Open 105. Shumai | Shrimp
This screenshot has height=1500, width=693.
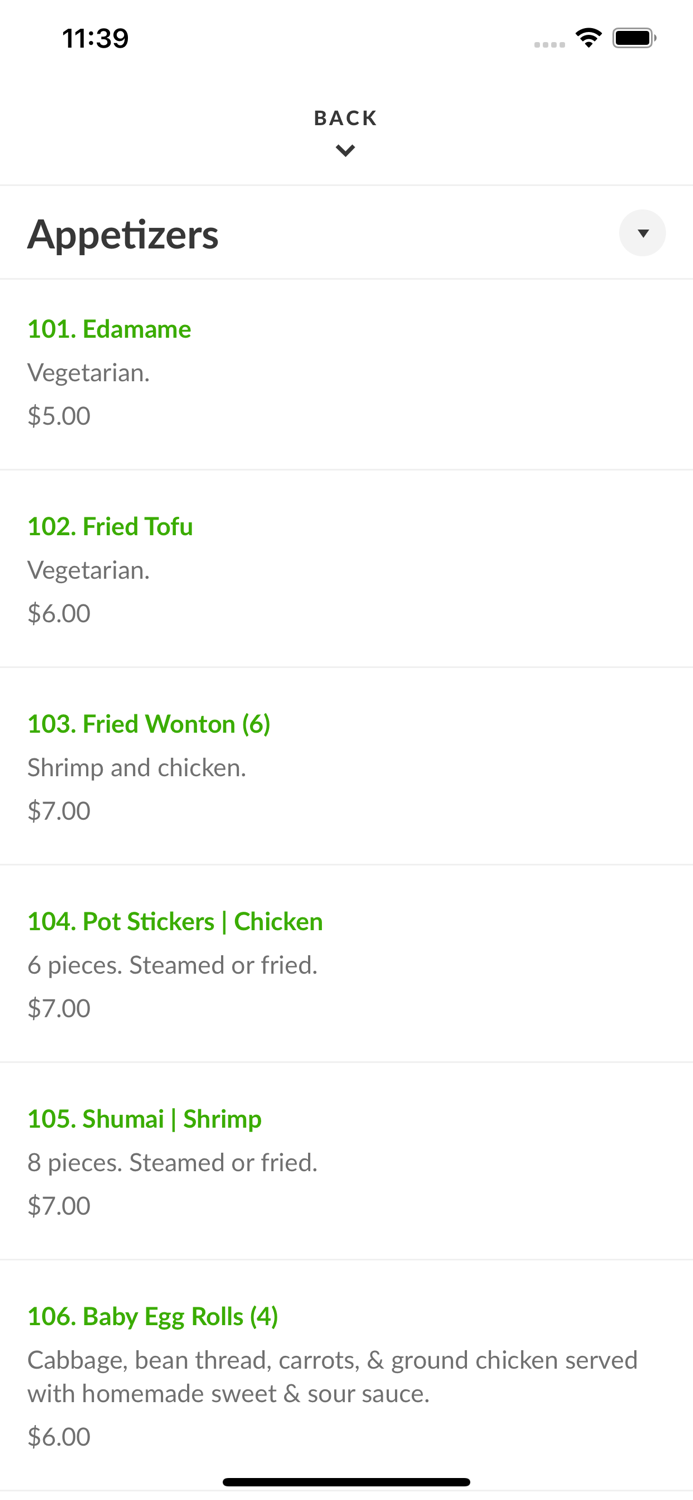point(144,1119)
